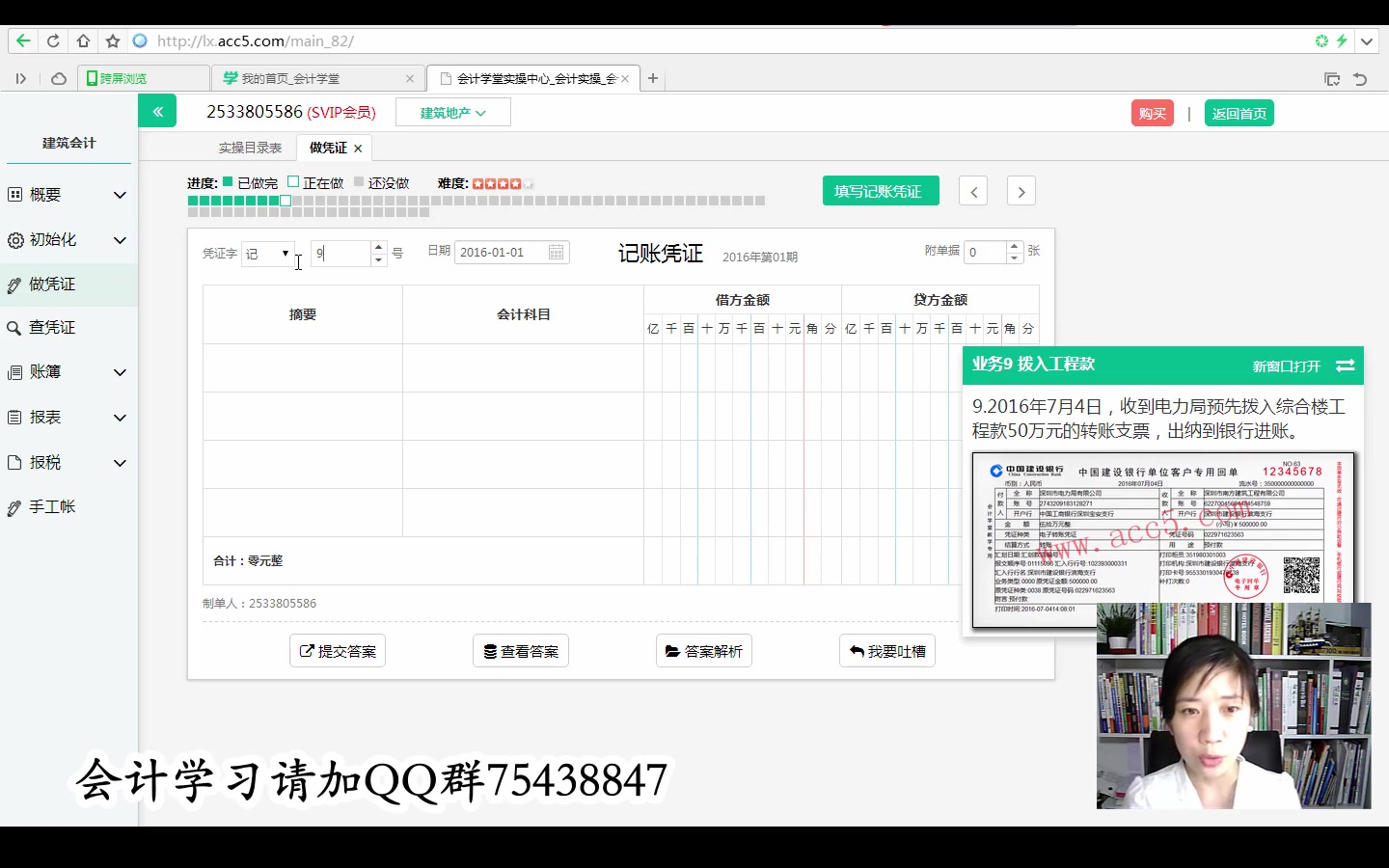1389x868 pixels.
Task: Expand browser address bar dropdown arrow
Action: [1366, 41]
